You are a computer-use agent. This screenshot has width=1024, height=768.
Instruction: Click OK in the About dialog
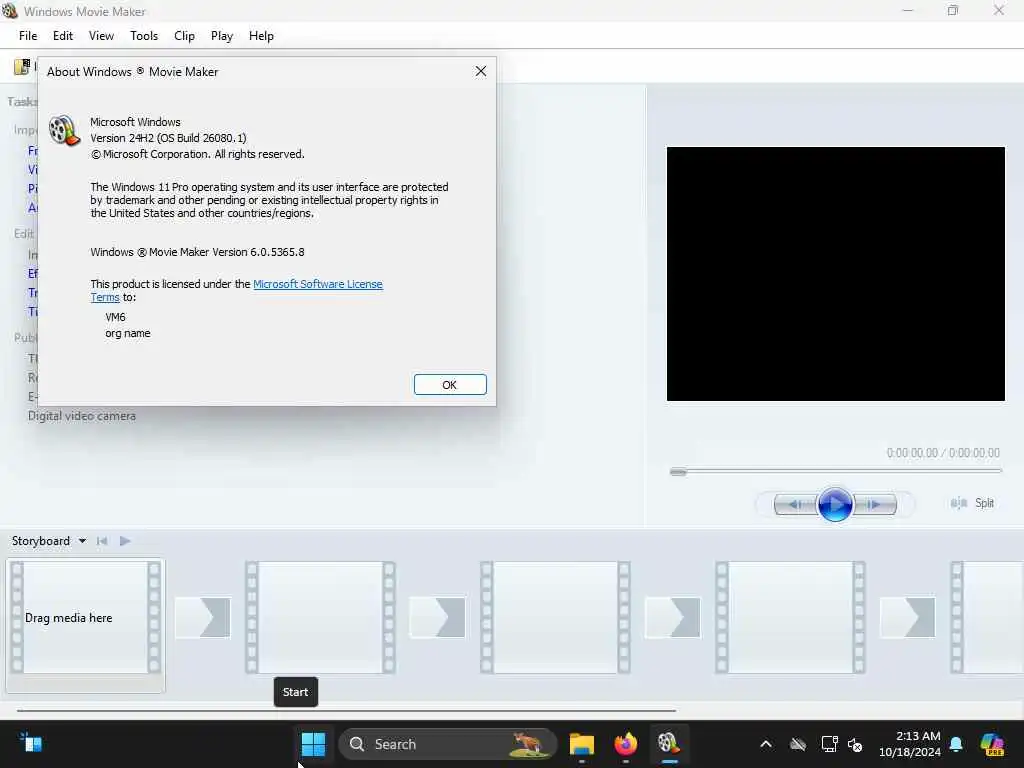click(x=450, y=385)
